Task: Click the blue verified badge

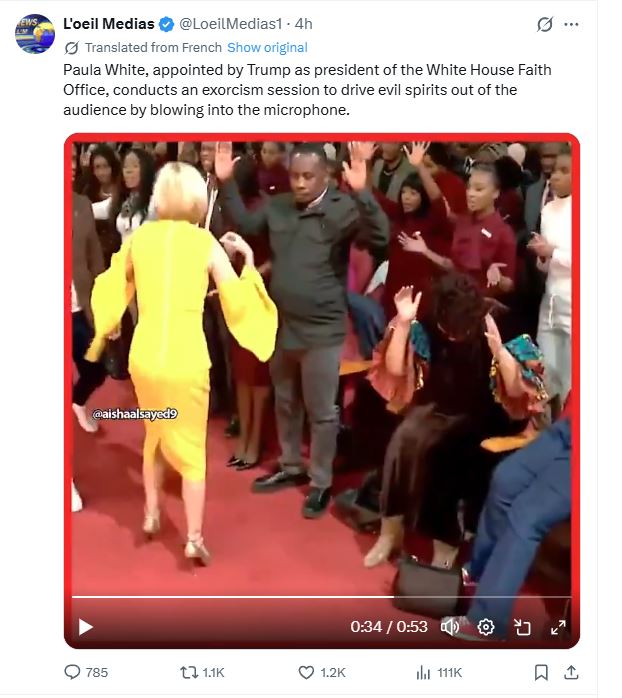Action: pos(167,24)
